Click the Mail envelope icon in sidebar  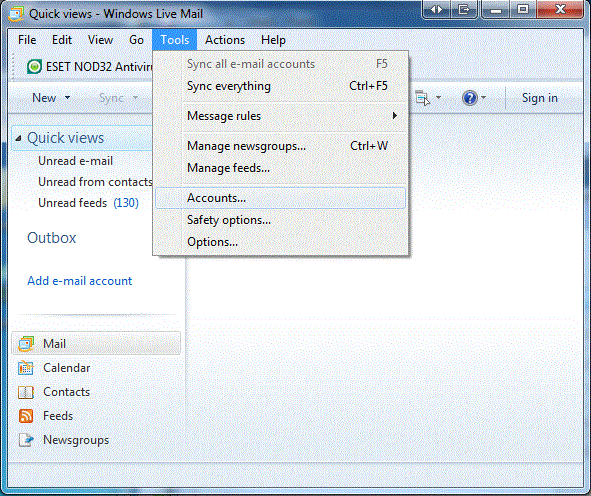[26, 344]
